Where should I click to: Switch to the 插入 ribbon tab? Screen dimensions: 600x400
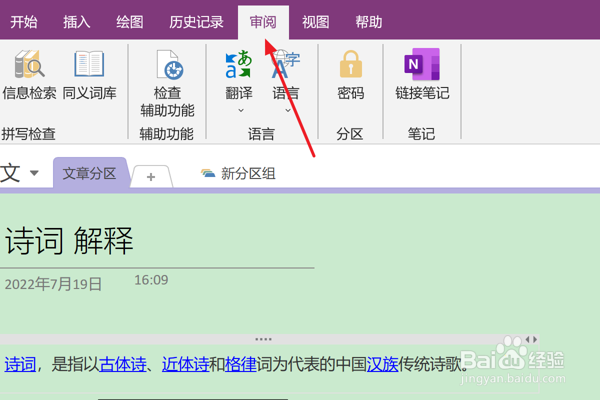pos(77,22)
